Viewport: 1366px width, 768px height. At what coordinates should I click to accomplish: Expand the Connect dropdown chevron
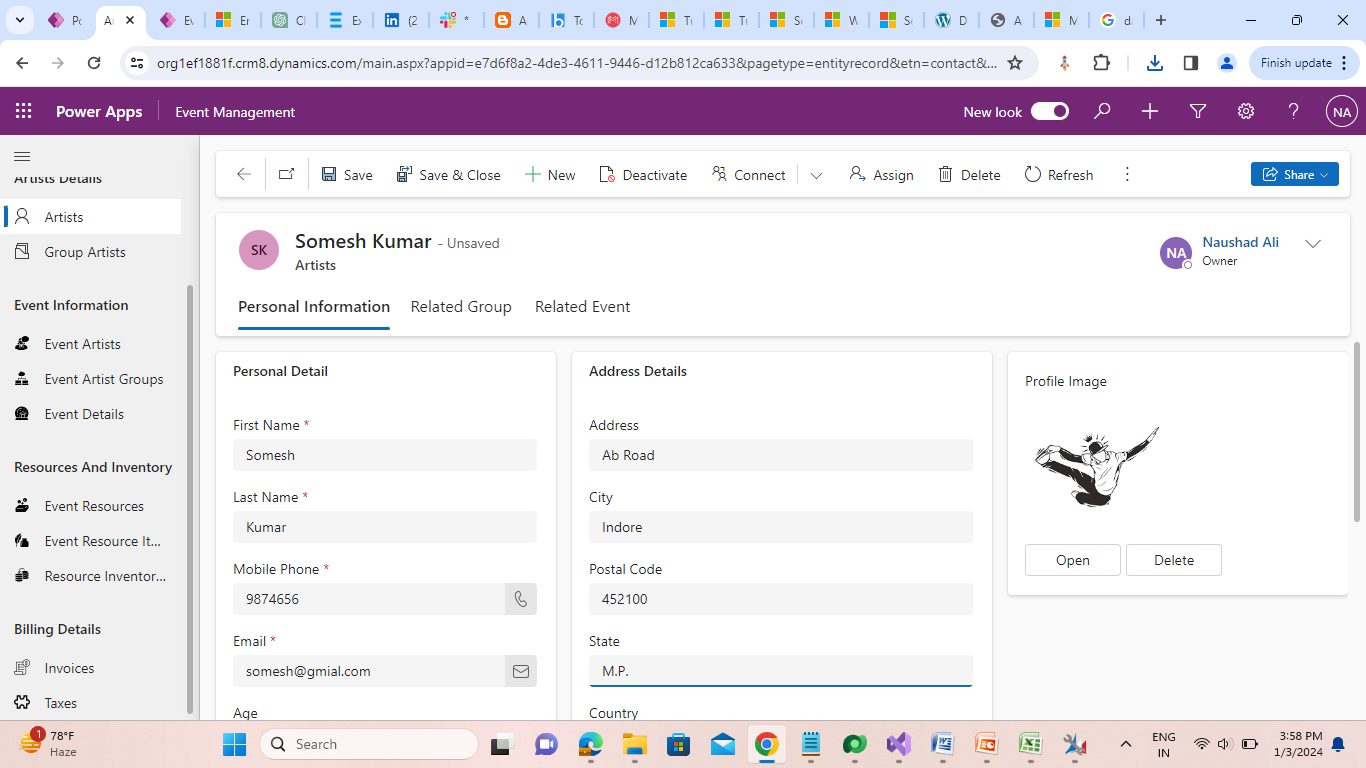816,175
